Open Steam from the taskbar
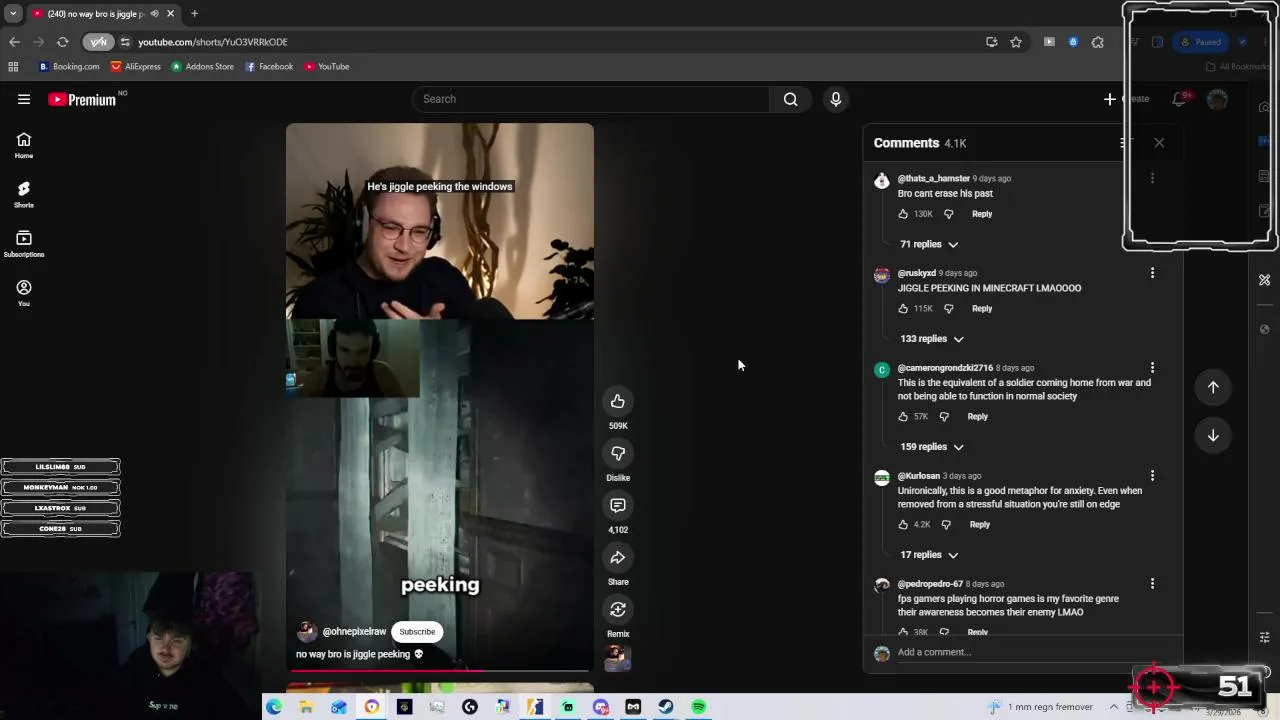1280x720 pixels. pos(666,707)
